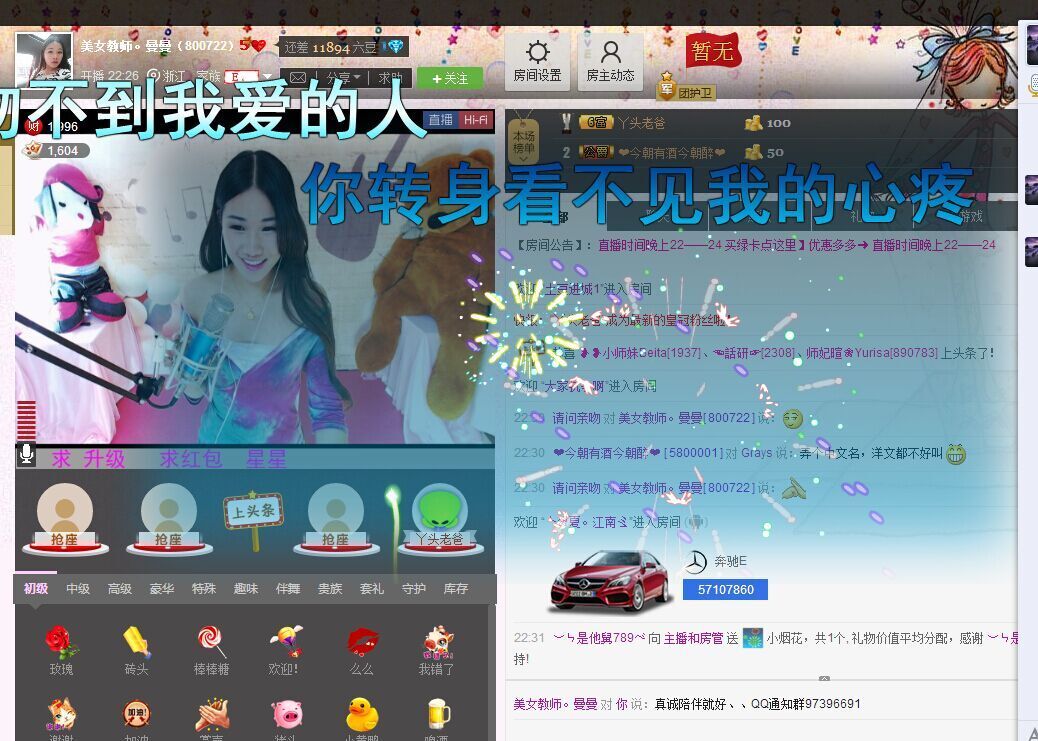
Task: Open the 豪华 gift tab
Action: coord(162,588)
